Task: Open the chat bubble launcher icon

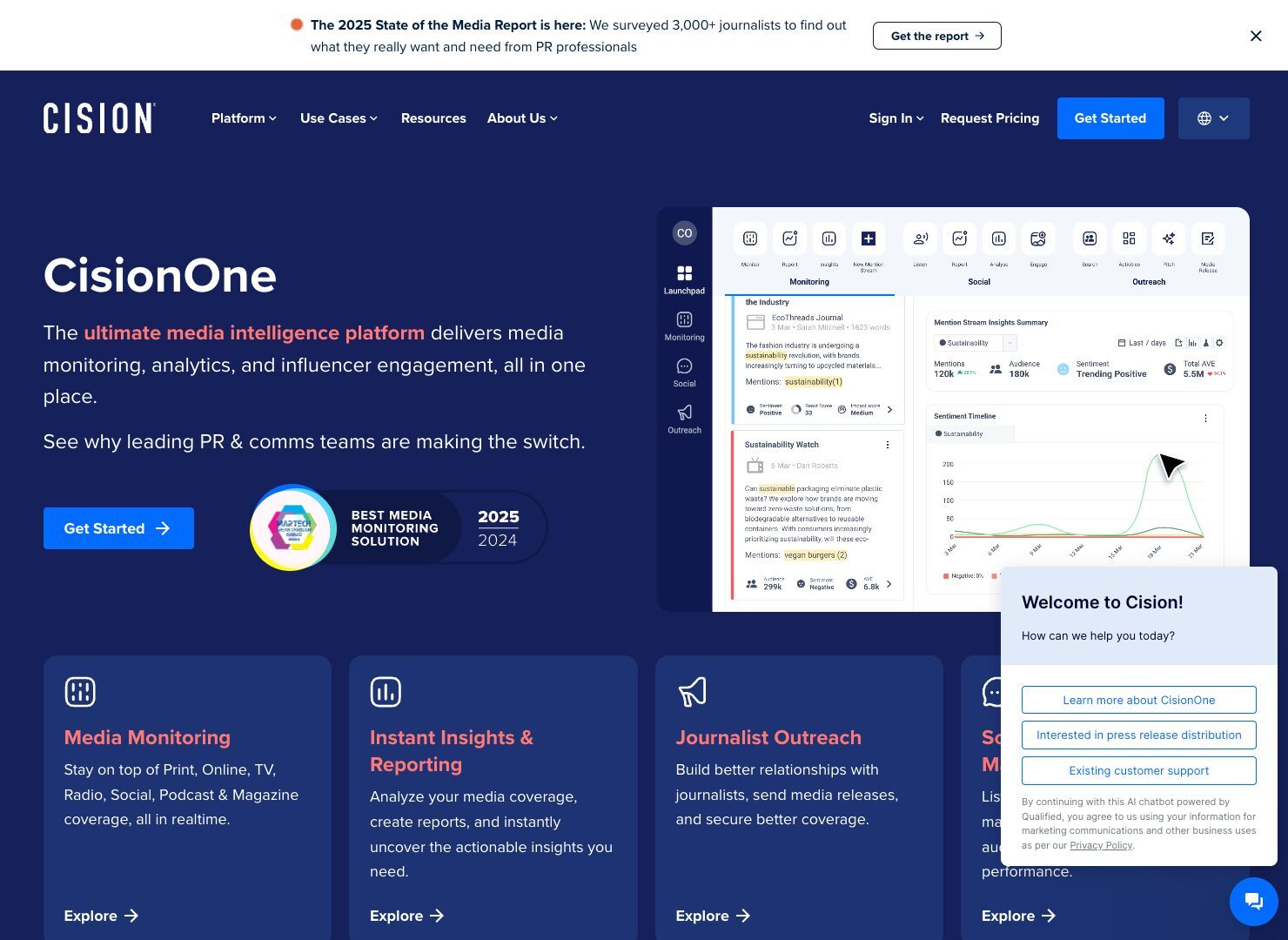Action: pos(1253,901)
